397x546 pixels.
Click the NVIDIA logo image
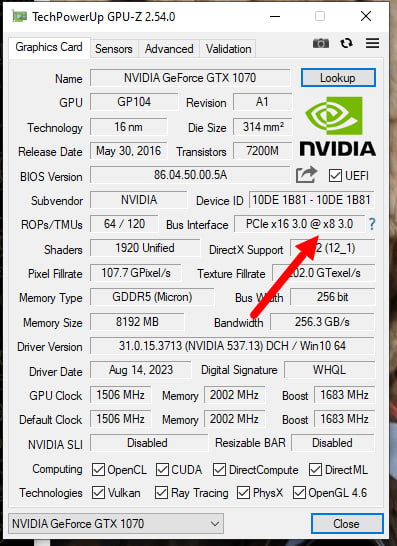point(337,126)
